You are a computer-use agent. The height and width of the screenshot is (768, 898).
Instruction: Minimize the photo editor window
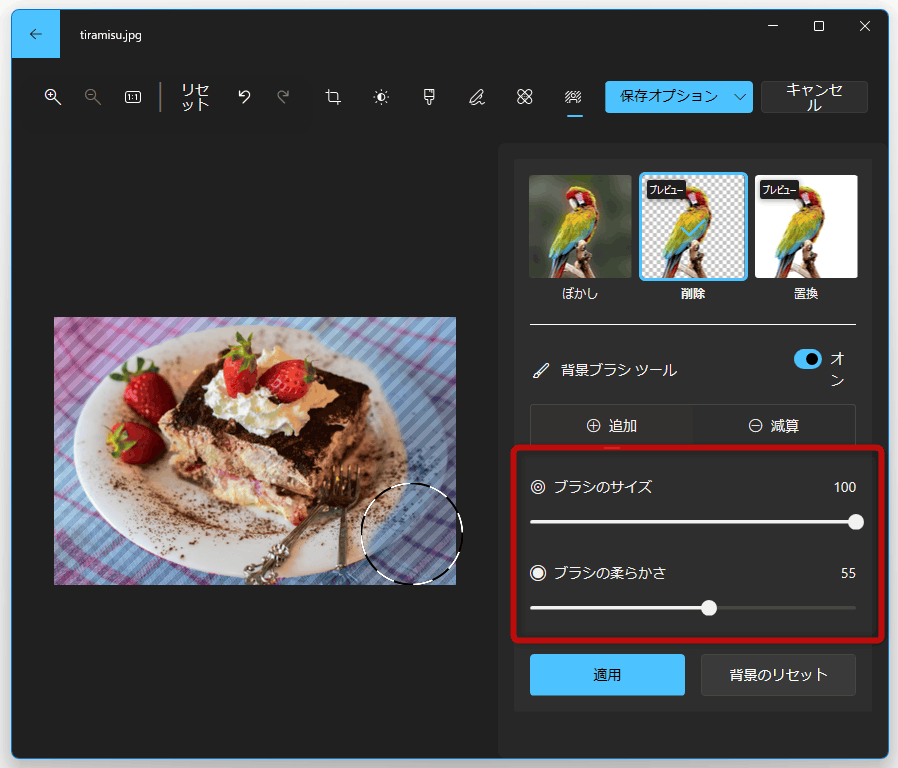(773, 26)
